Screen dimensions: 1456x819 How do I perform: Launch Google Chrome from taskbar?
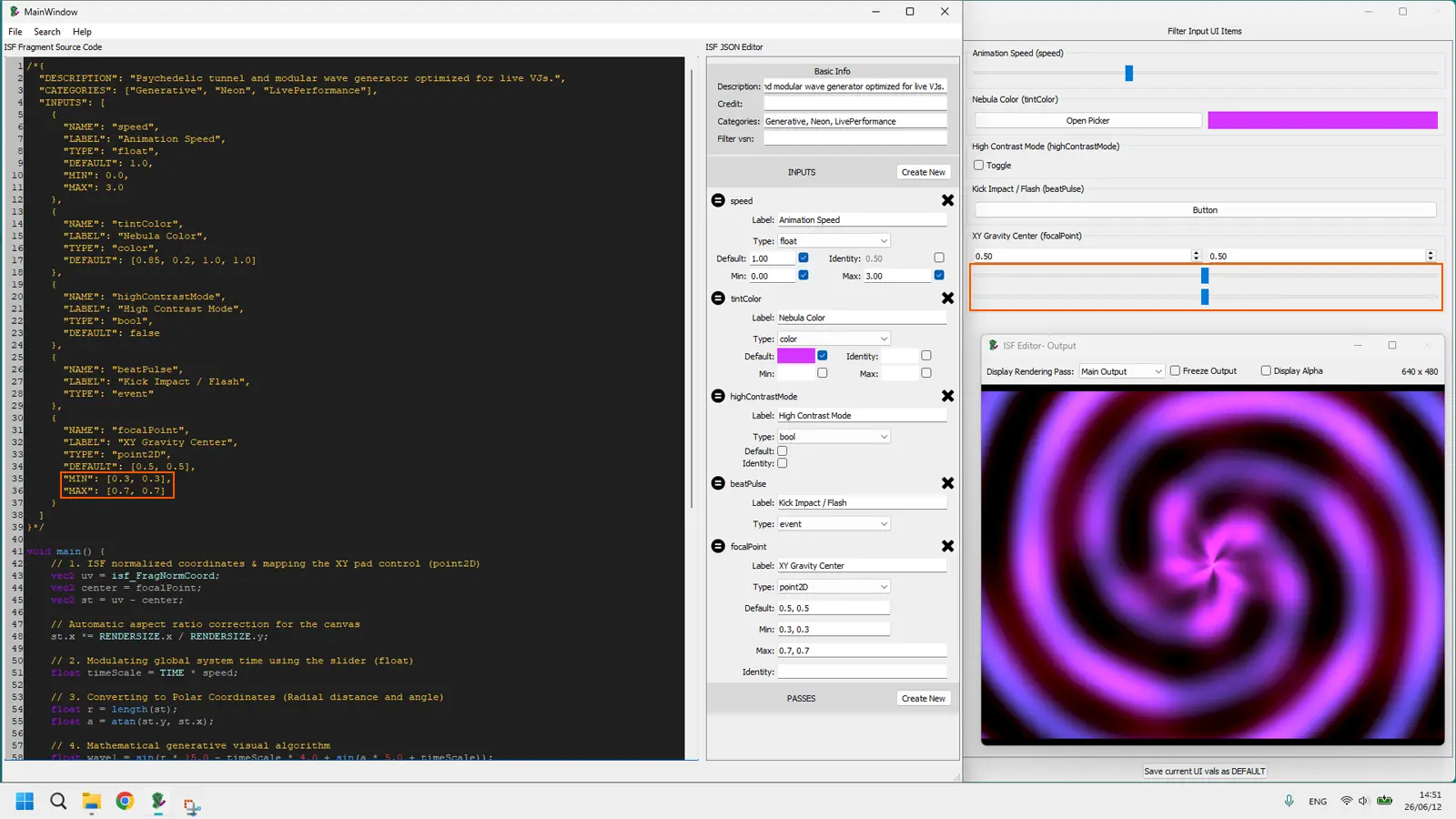pos(125,801)
